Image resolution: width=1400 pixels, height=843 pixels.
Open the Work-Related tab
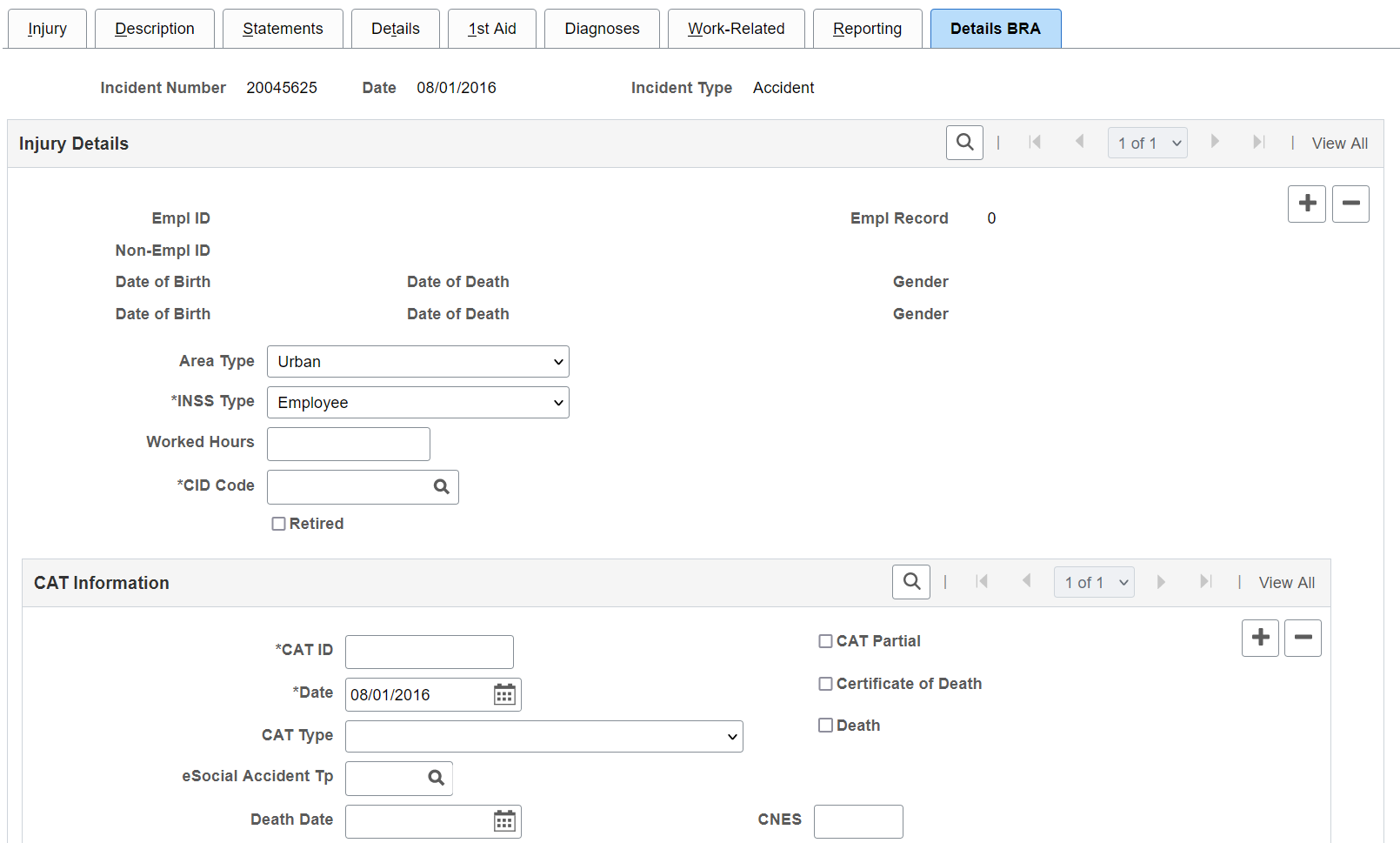click(737, 29)
